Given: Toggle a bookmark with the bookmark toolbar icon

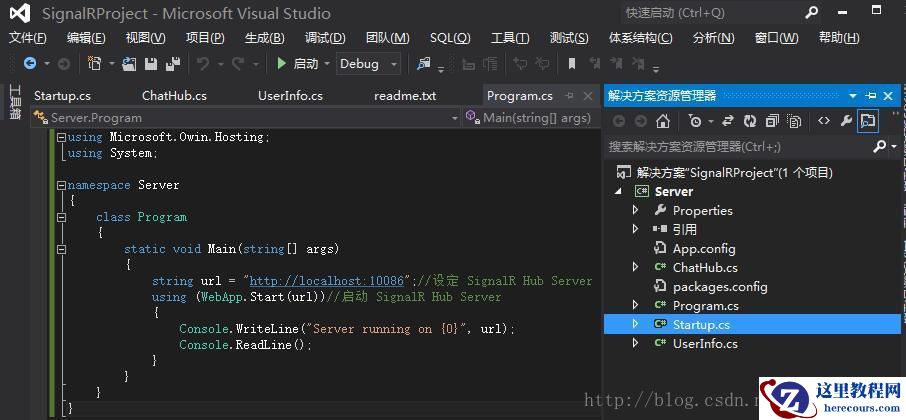Looking at the screenshot, I should click(x=572, y=64).
